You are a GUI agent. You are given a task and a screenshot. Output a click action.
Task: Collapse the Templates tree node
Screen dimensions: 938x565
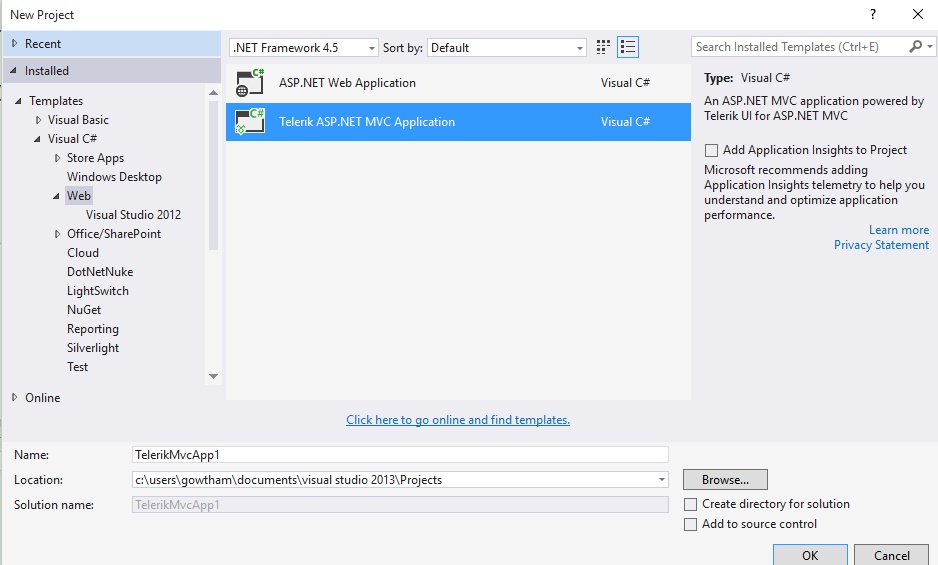click(x=19, y=101)
